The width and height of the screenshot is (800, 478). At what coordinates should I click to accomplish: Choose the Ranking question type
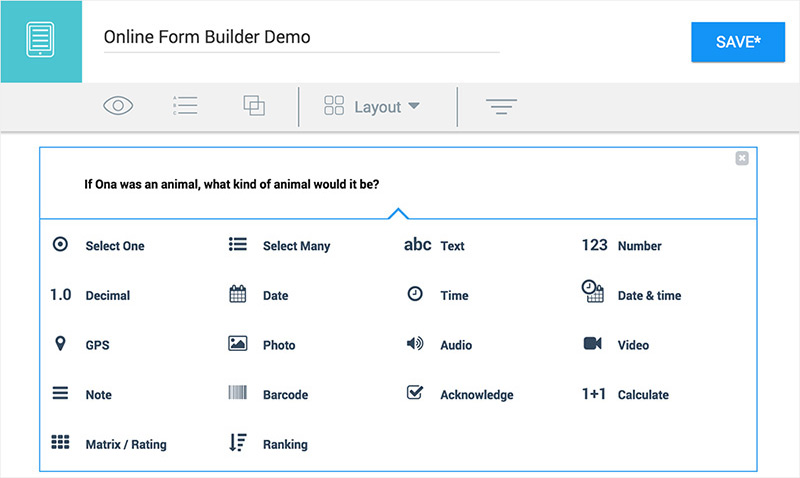268,443
